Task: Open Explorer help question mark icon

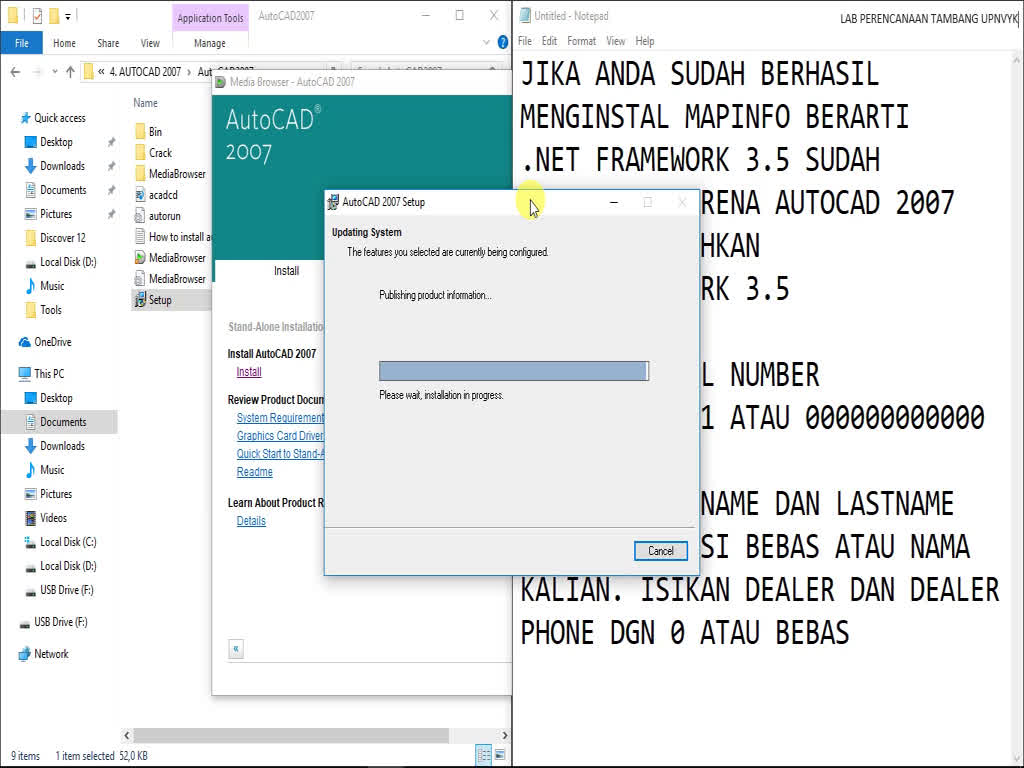Action: click(502, 42)
